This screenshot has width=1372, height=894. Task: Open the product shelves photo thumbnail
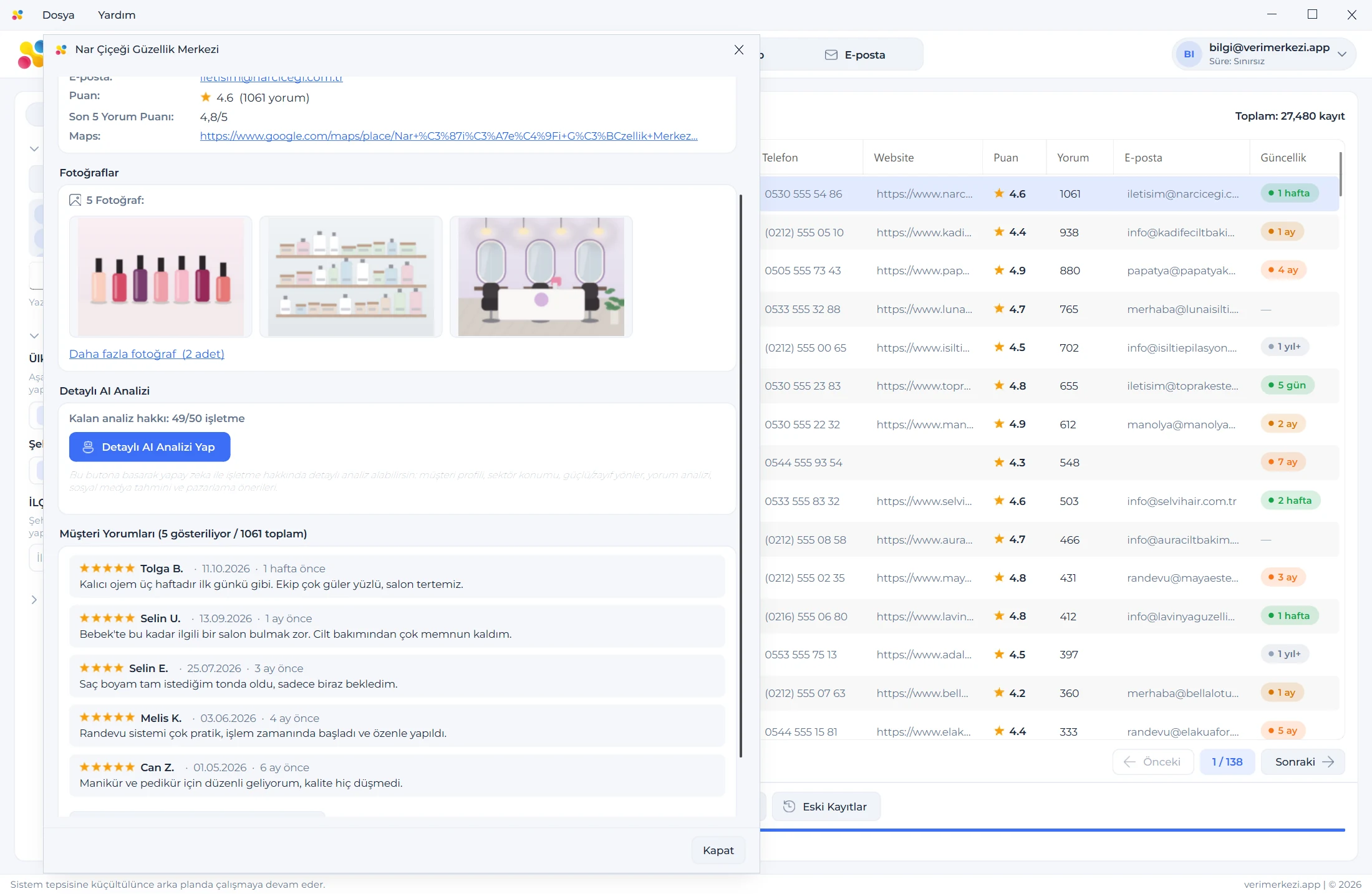[x=351, y=277]
